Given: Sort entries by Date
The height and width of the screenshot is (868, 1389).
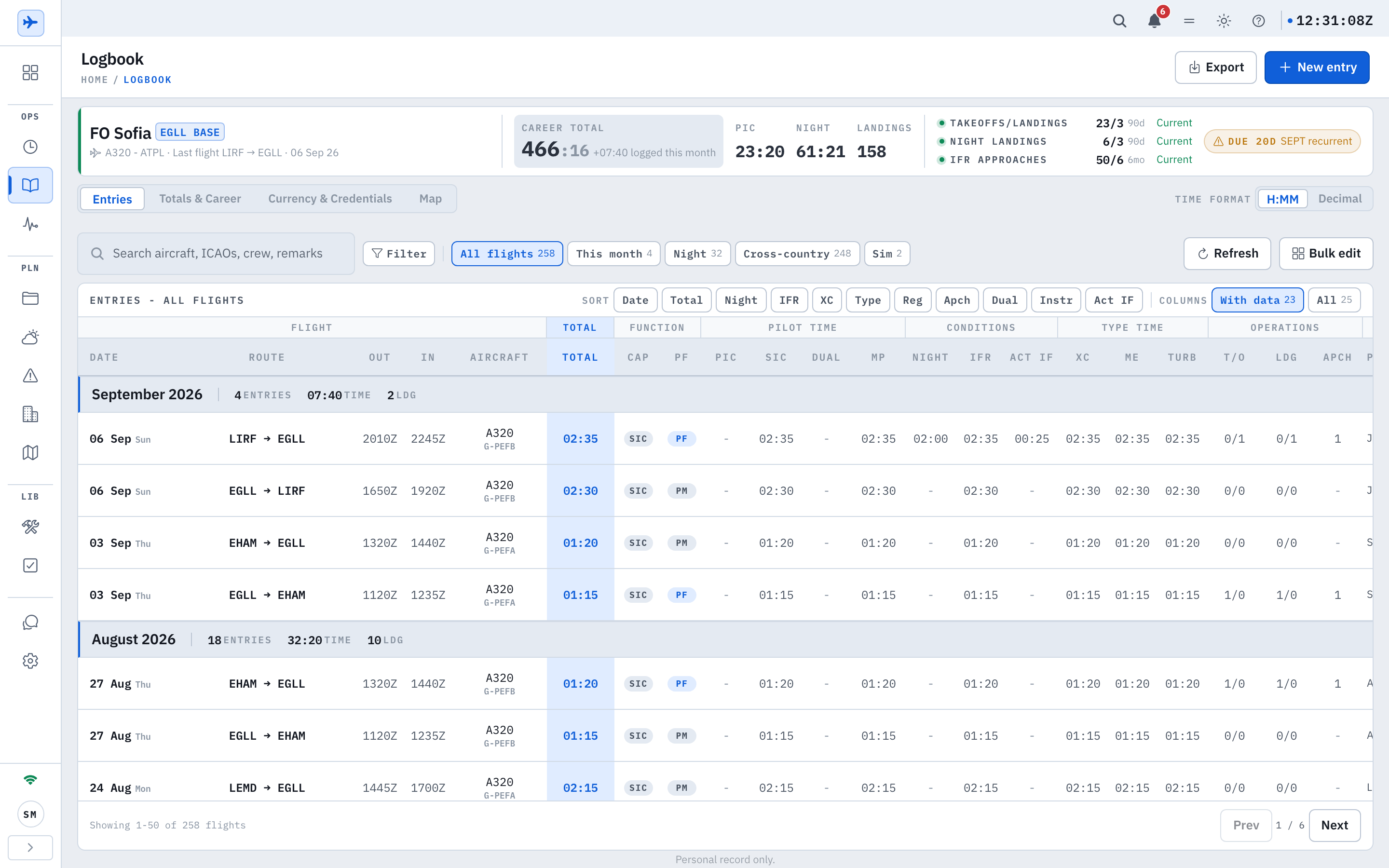Looking at the screenshot, I should tap(635, 300).
